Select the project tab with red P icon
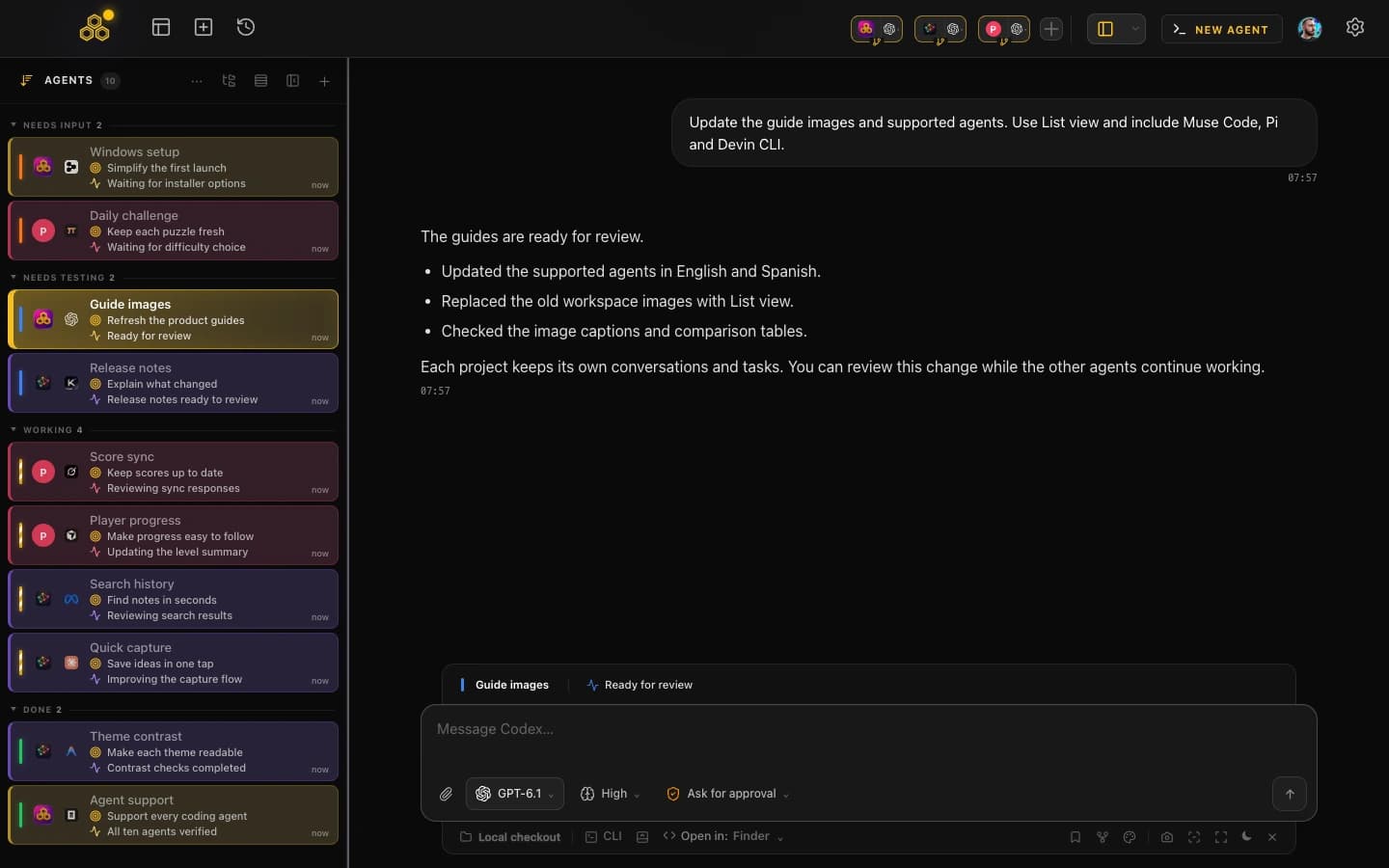The width and height of the screenshot is (1389, 868). click(x=1004, y=29)
